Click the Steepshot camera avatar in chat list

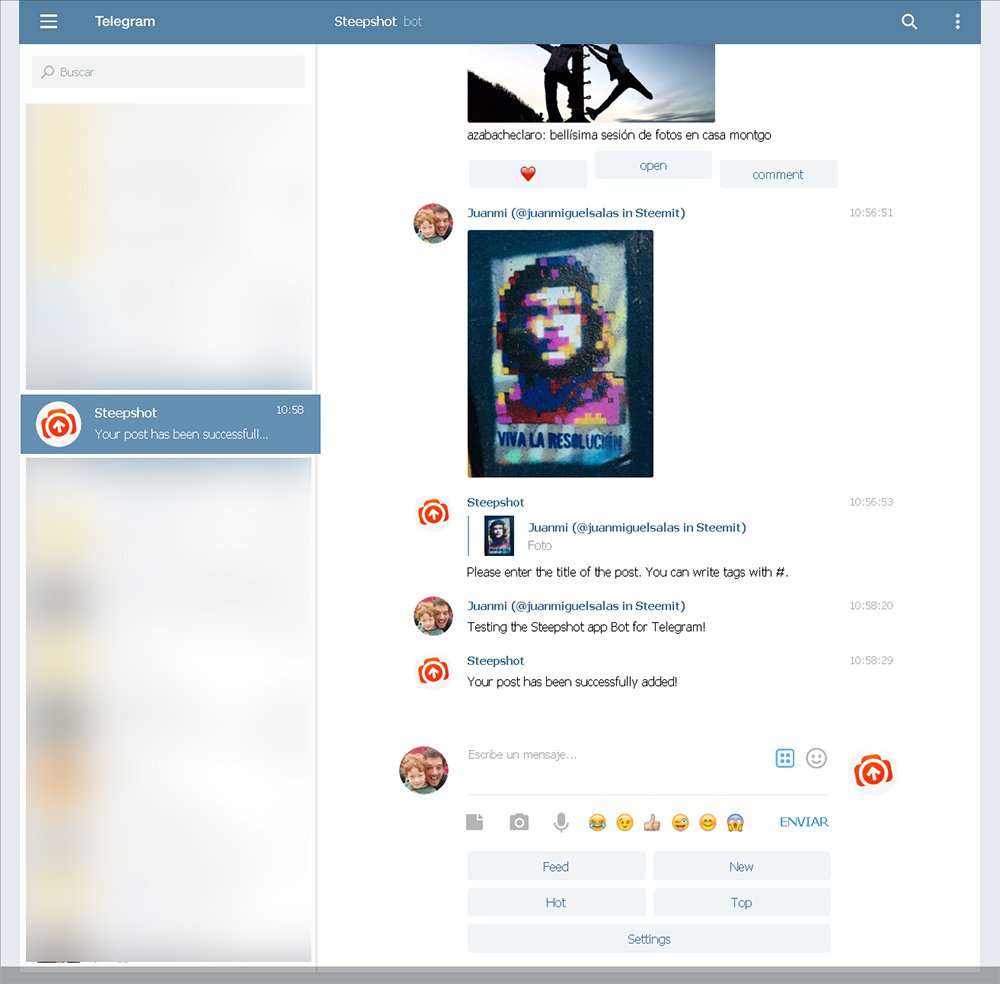59,424
